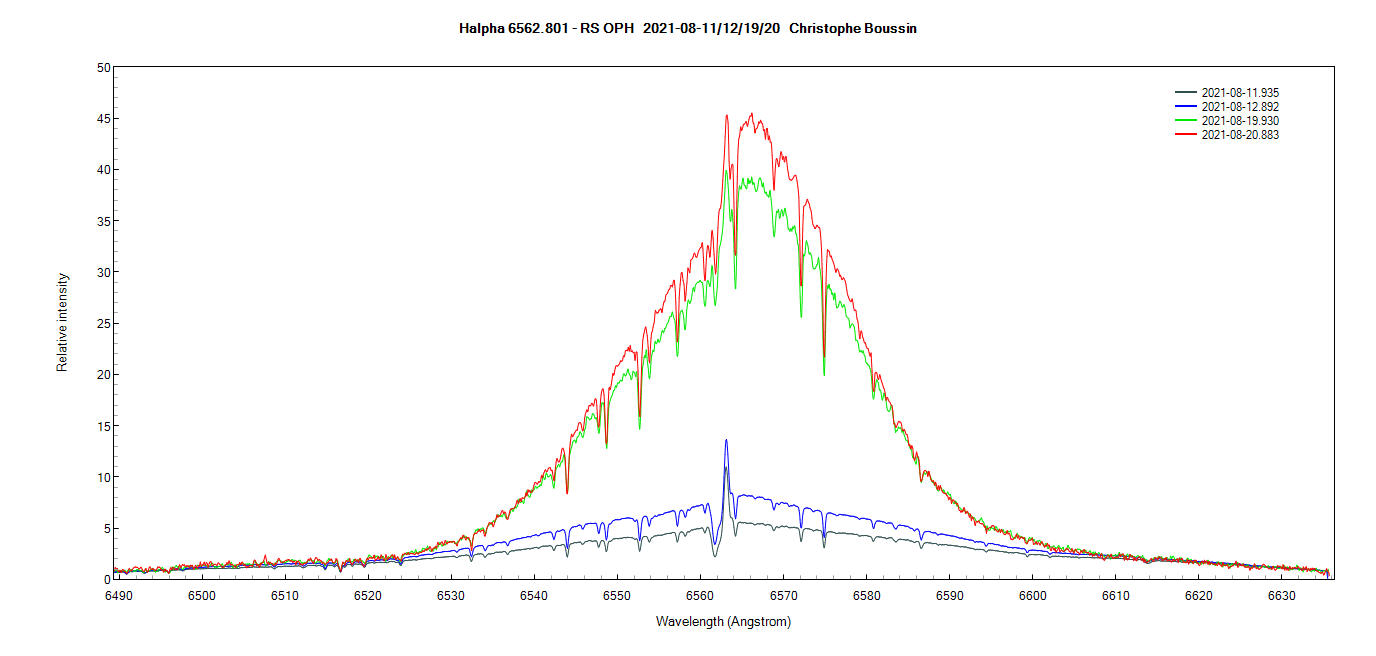Select the 2021-08-20.883 legend label
Image resolution: width=1376 pixels, height=656 pixels.
pyautogui.click(x=1240, y=135)
